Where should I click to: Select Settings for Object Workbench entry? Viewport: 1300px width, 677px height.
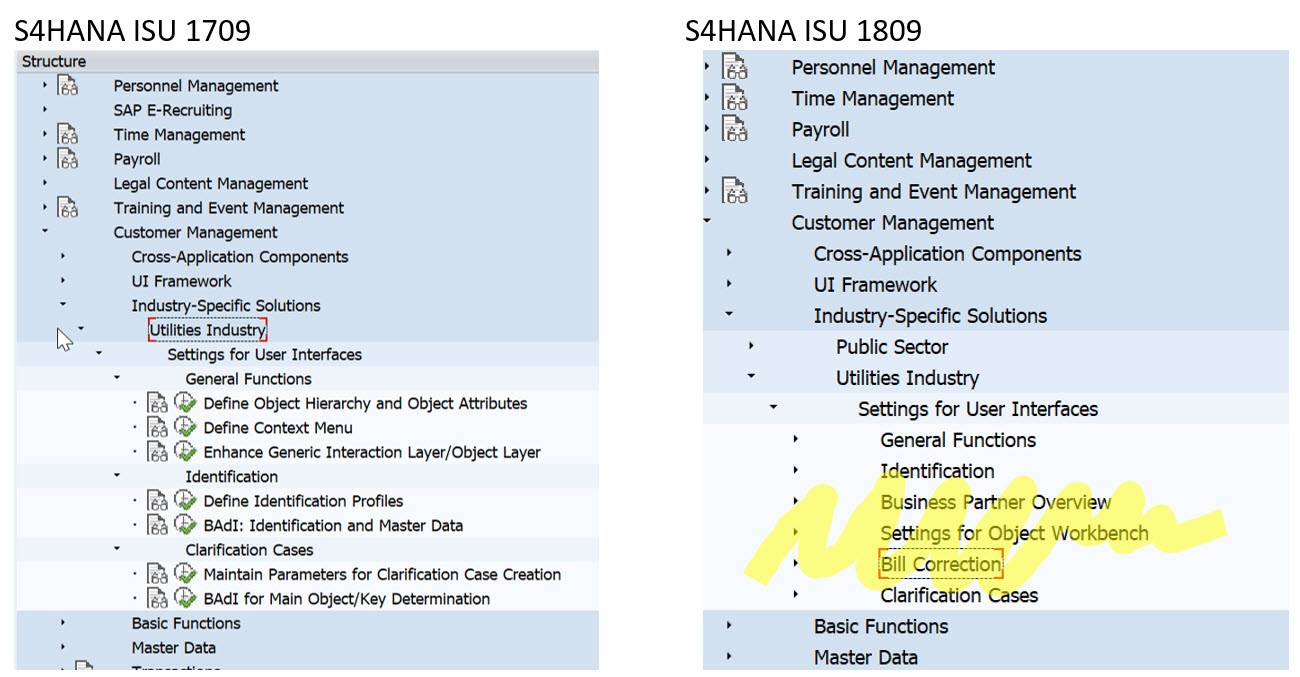(x=1014, y=533)
